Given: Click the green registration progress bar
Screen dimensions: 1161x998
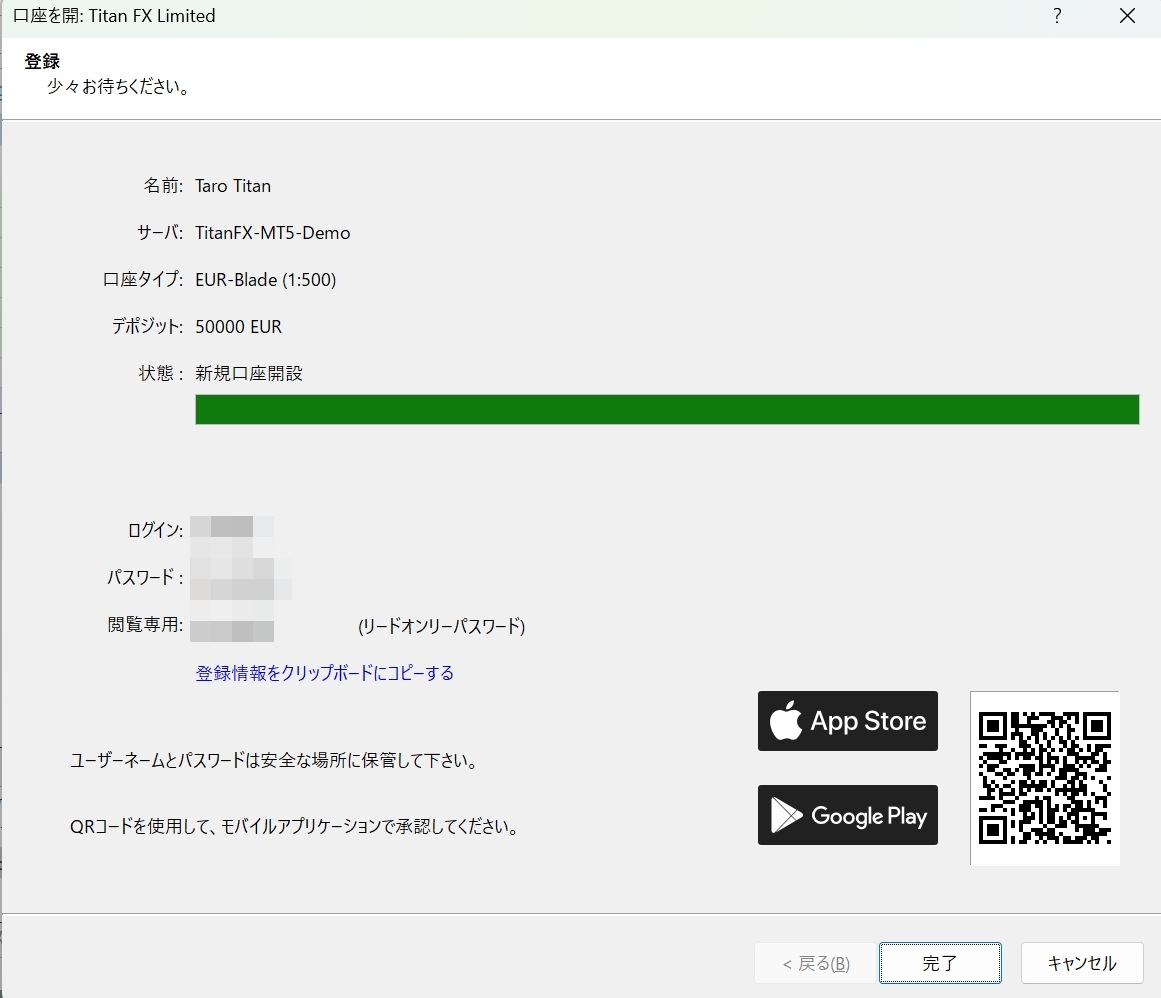Looking at the screenshot, I should (x=667, y=409).
